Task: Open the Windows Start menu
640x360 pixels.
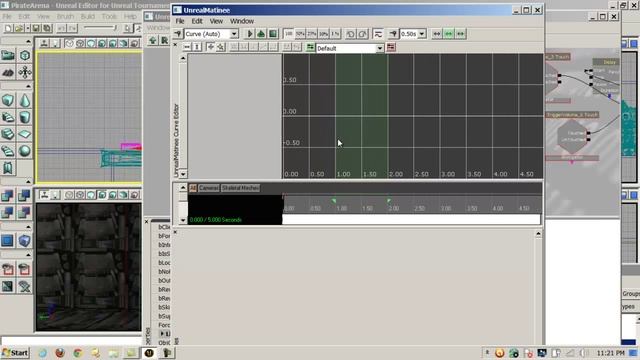Action: click(15, 353)
